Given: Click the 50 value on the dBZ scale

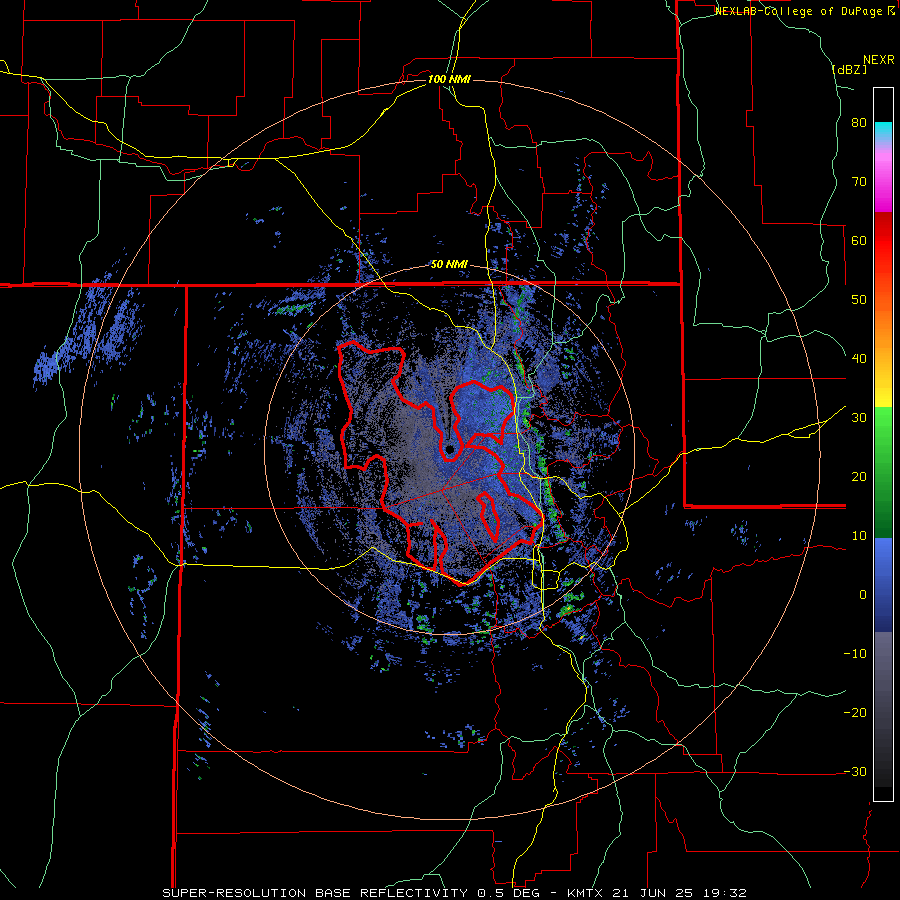Looking at the screenshot, I should point(859,300).
